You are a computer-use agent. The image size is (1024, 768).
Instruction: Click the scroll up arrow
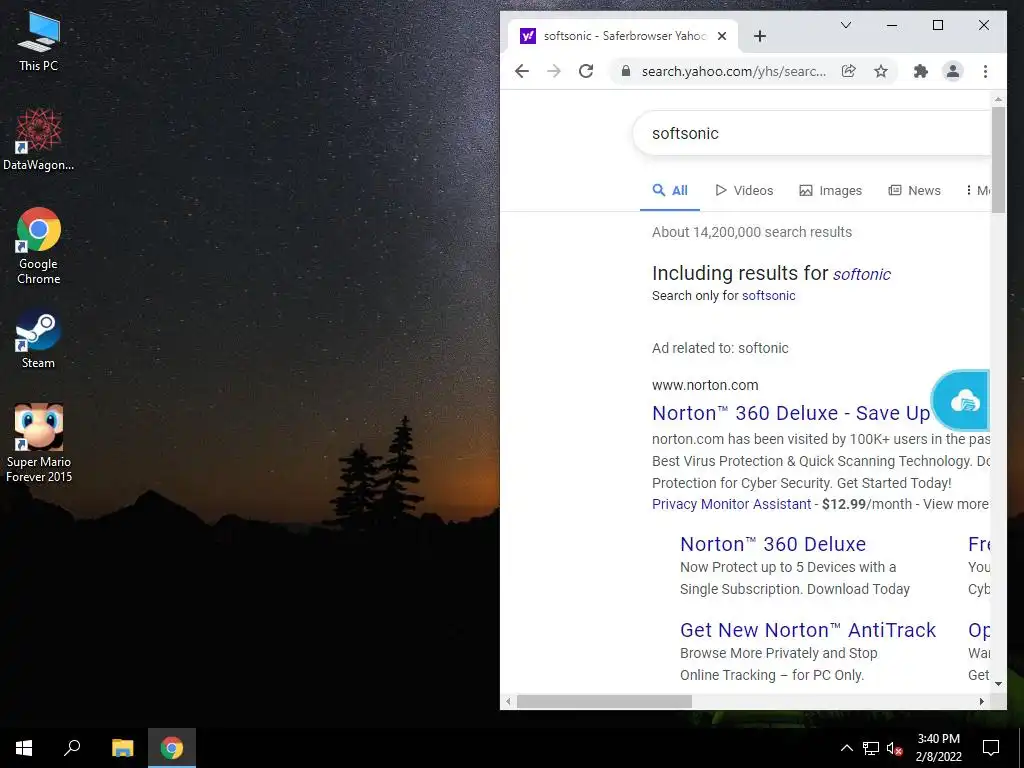point(998,100)
